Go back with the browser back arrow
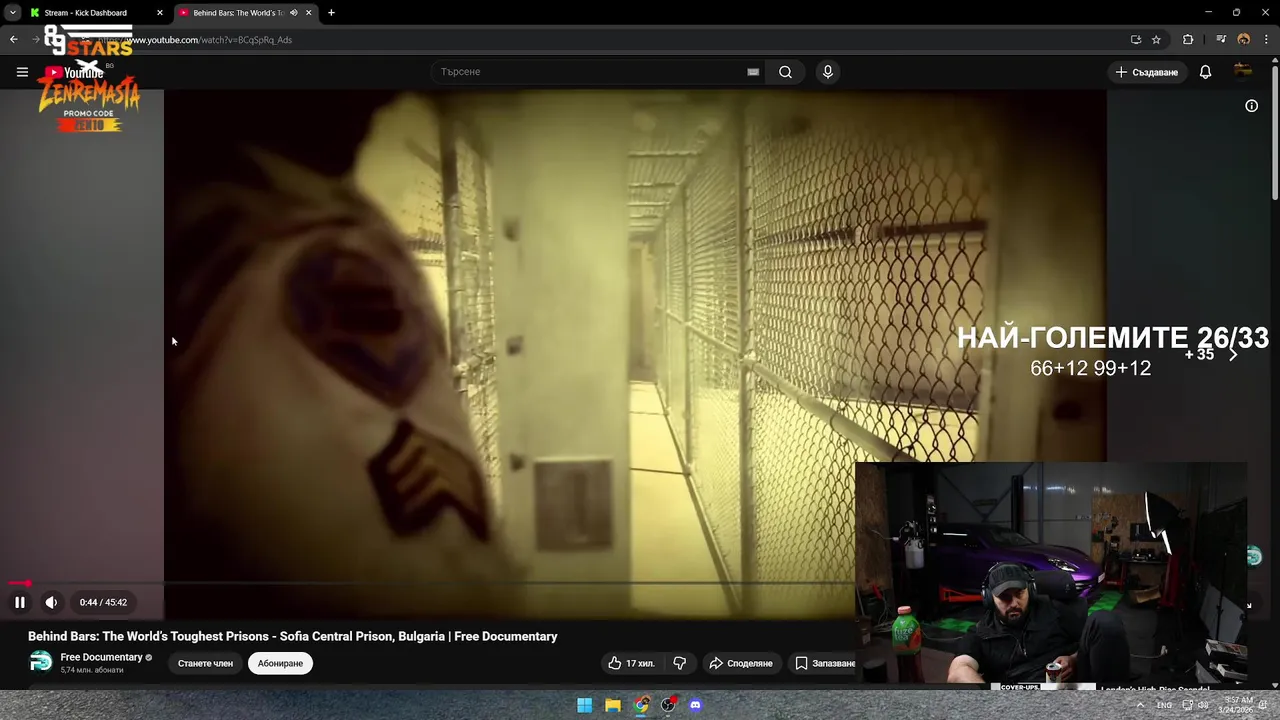The height and width of the screenshot is (720, 1280). (13, 40)
